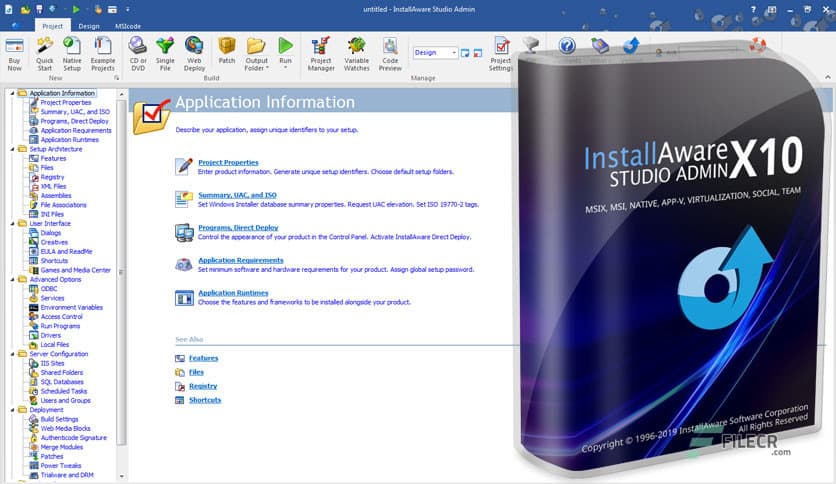The image size is (836, 484).
Task: Click the blue help question mark icon
Action: pyautogui.click(x=567, y=46)
